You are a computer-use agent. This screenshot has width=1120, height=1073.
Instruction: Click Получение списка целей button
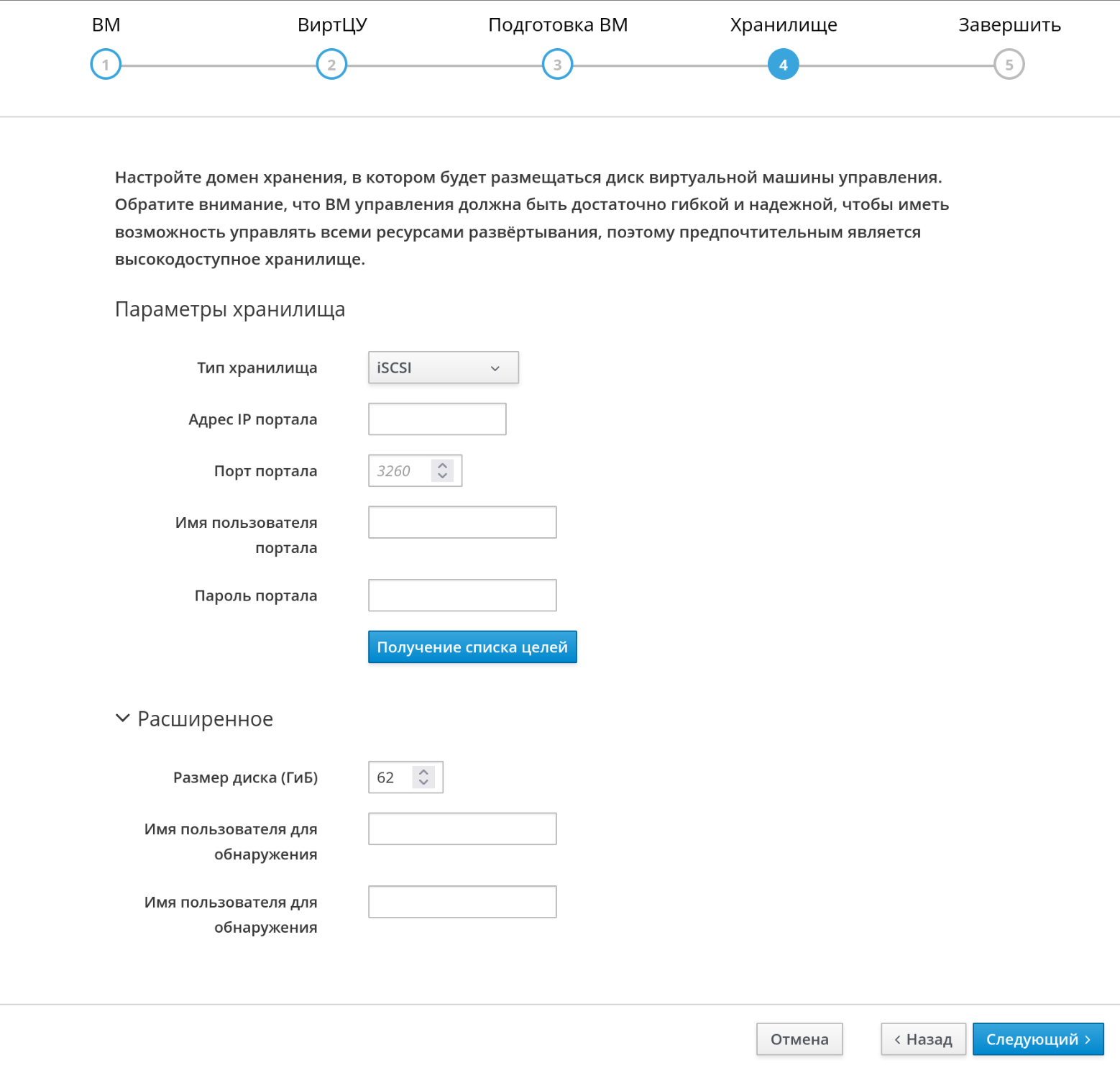[472, 647]
